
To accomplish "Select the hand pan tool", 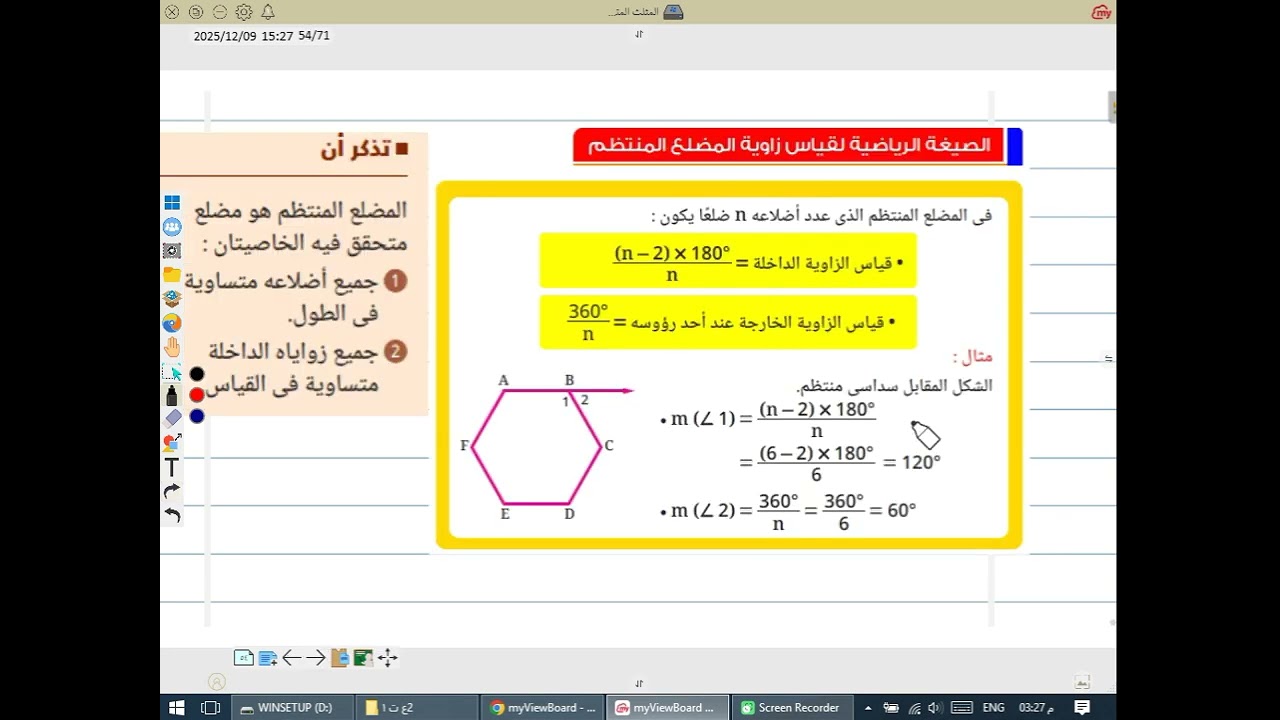I will [x=172, y=347].
